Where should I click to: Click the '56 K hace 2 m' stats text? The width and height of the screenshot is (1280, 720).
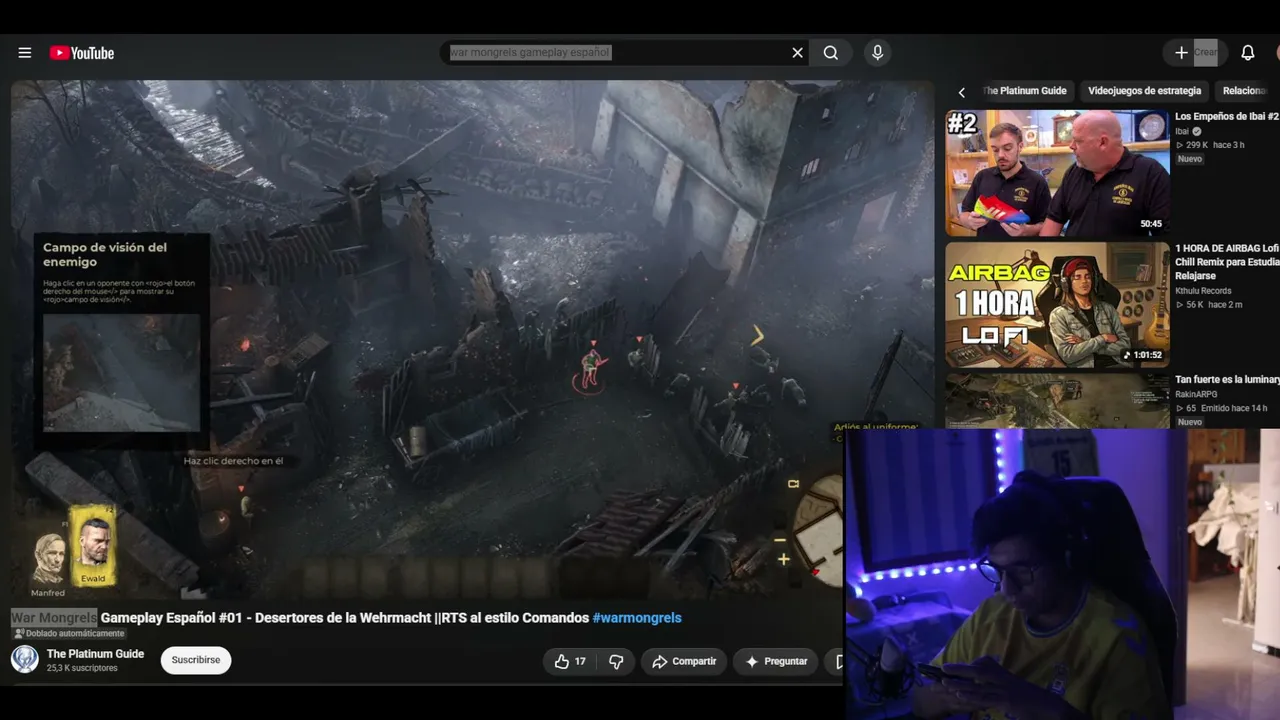[1209, 305]
